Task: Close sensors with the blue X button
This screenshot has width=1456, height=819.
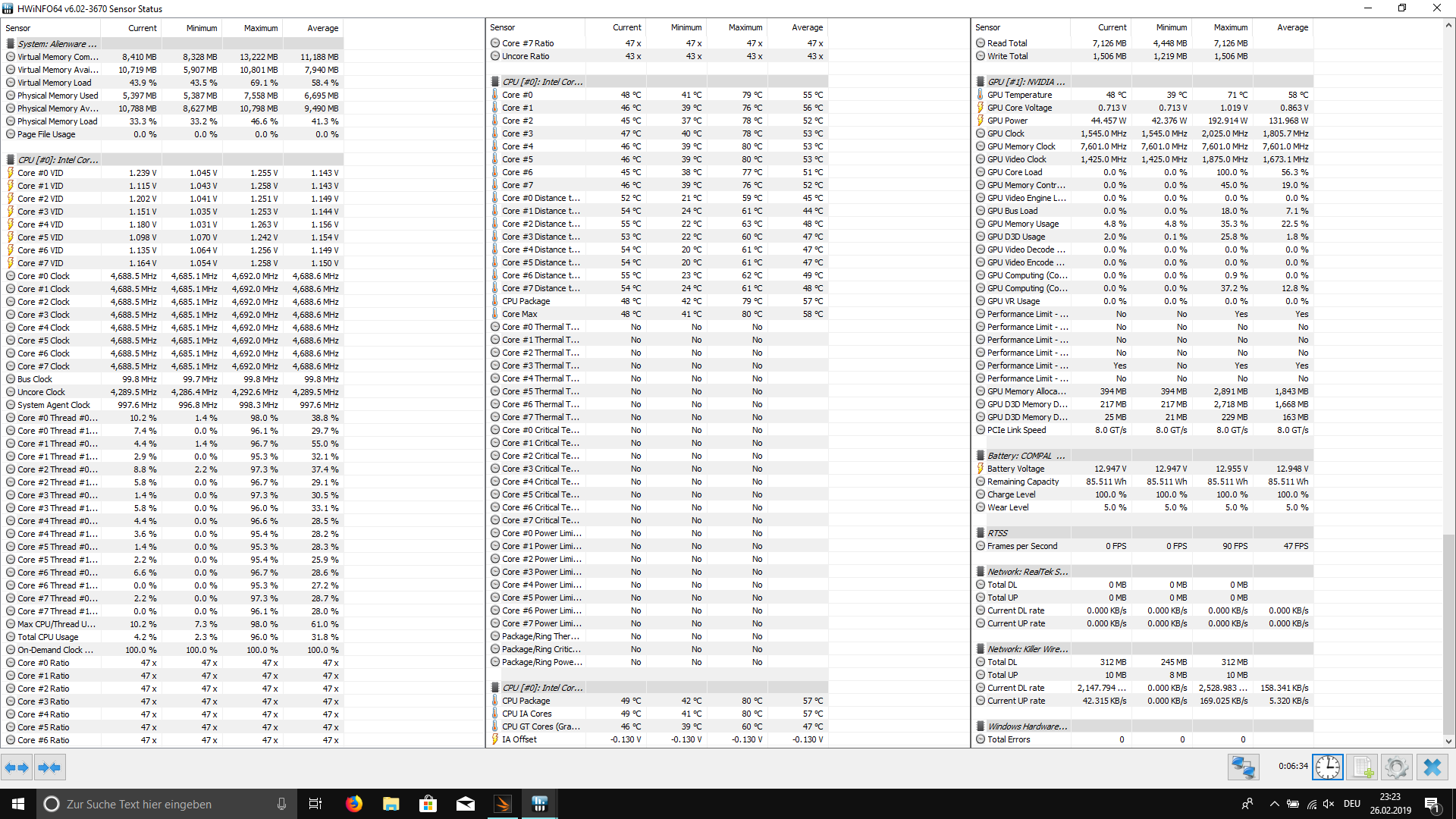Action: click(1432, 767)
